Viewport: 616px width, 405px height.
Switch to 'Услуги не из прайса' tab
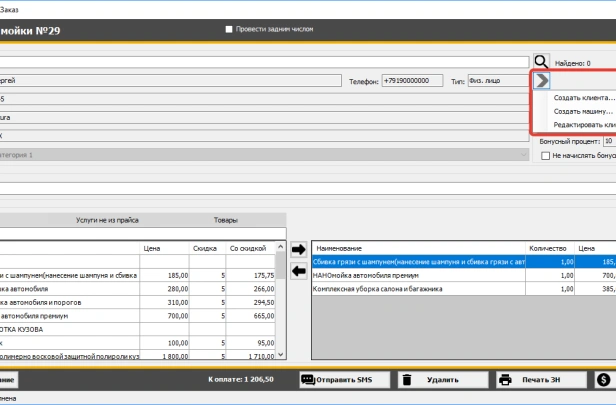coord(108,220)
